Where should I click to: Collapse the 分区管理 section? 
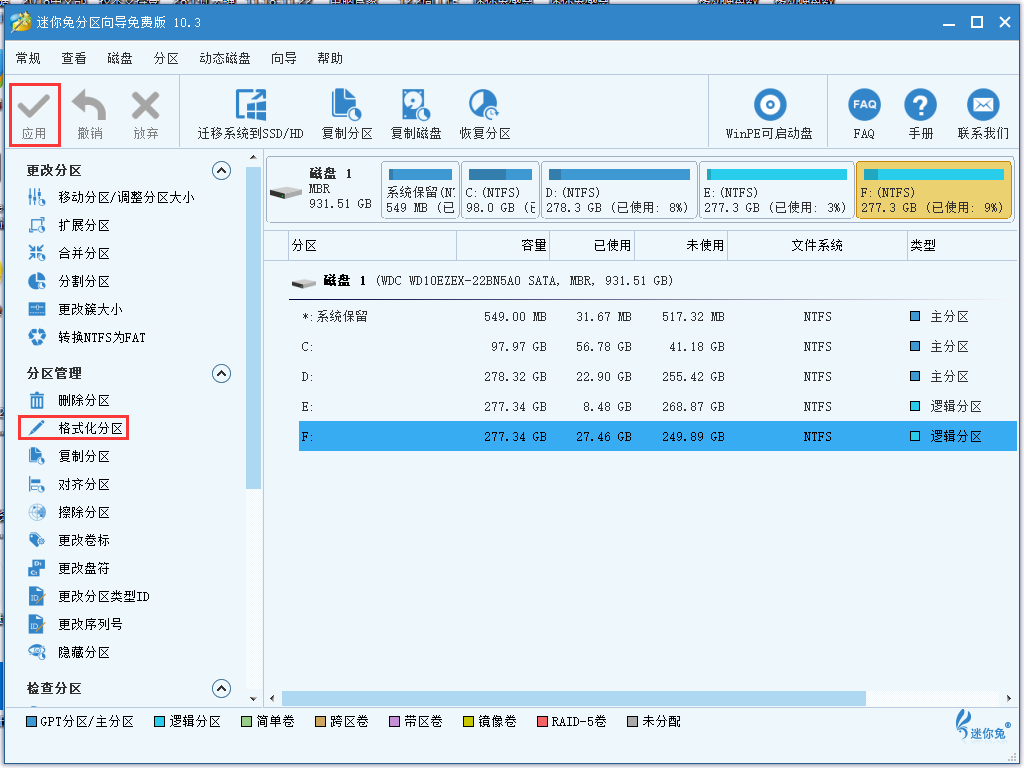[x=221, y=374]
